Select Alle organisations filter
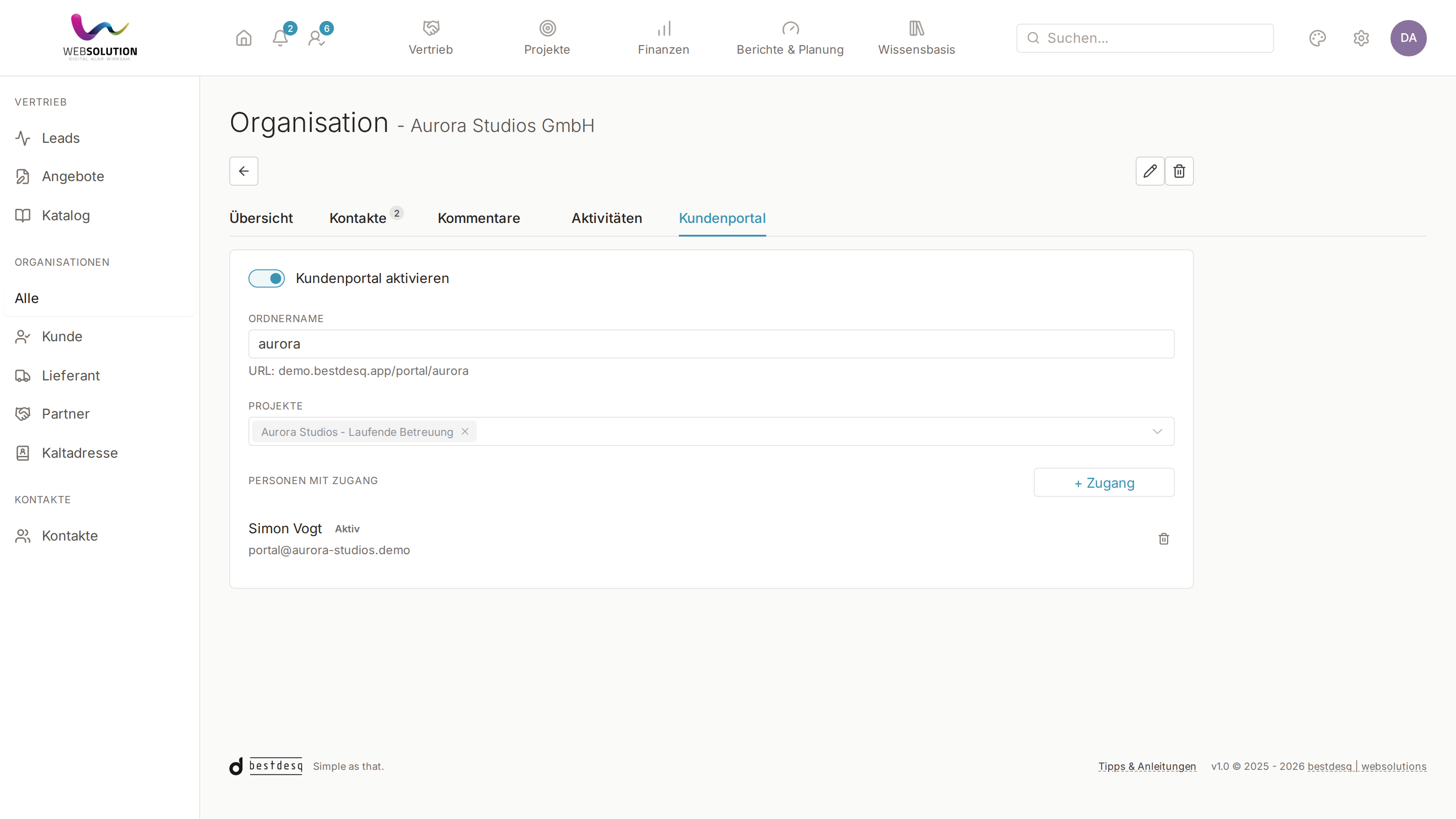 point(100,298)
